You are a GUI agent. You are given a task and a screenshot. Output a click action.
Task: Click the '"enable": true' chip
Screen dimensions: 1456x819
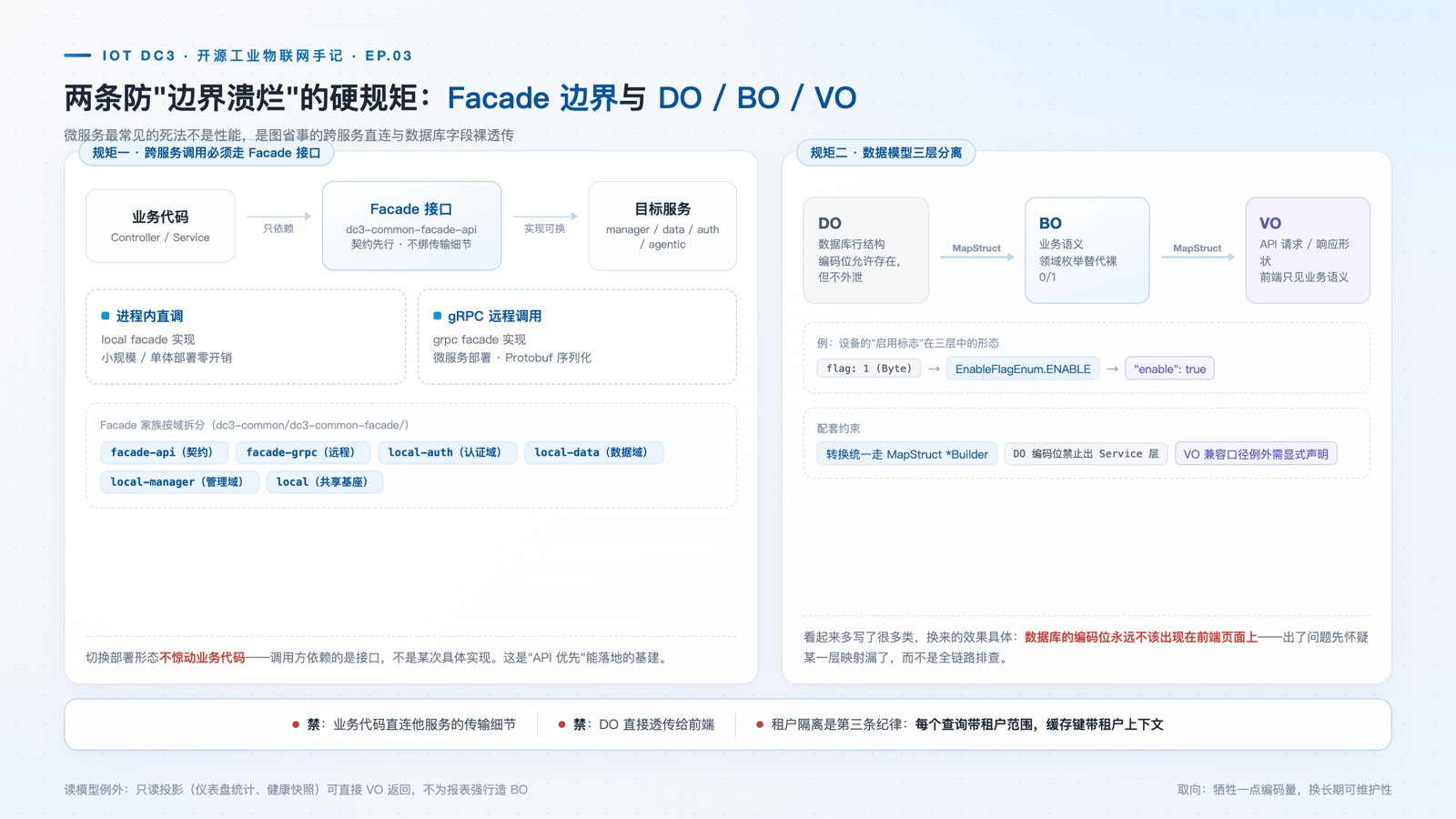(1169, 369)
